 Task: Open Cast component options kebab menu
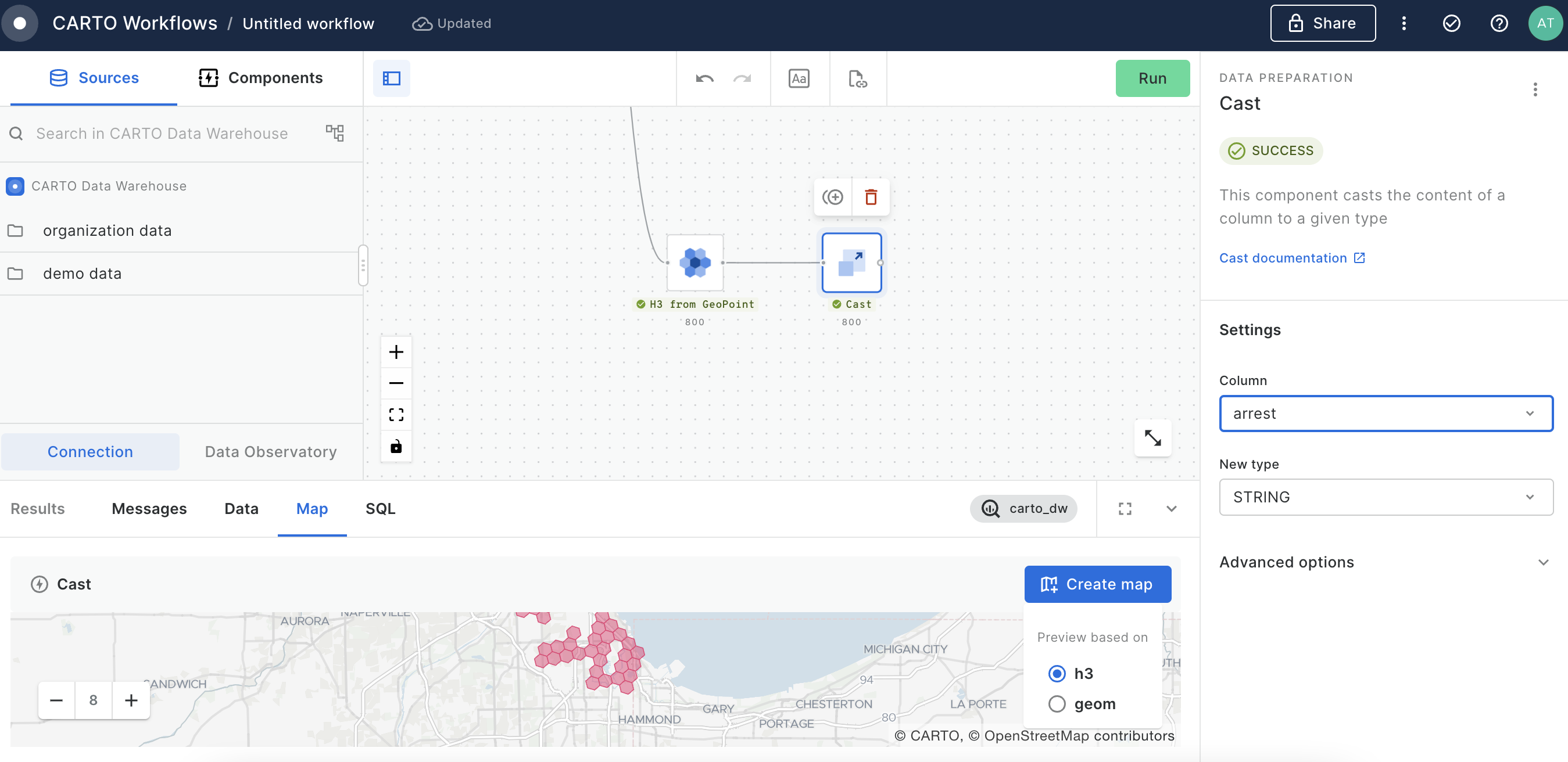coord(1534,90)
